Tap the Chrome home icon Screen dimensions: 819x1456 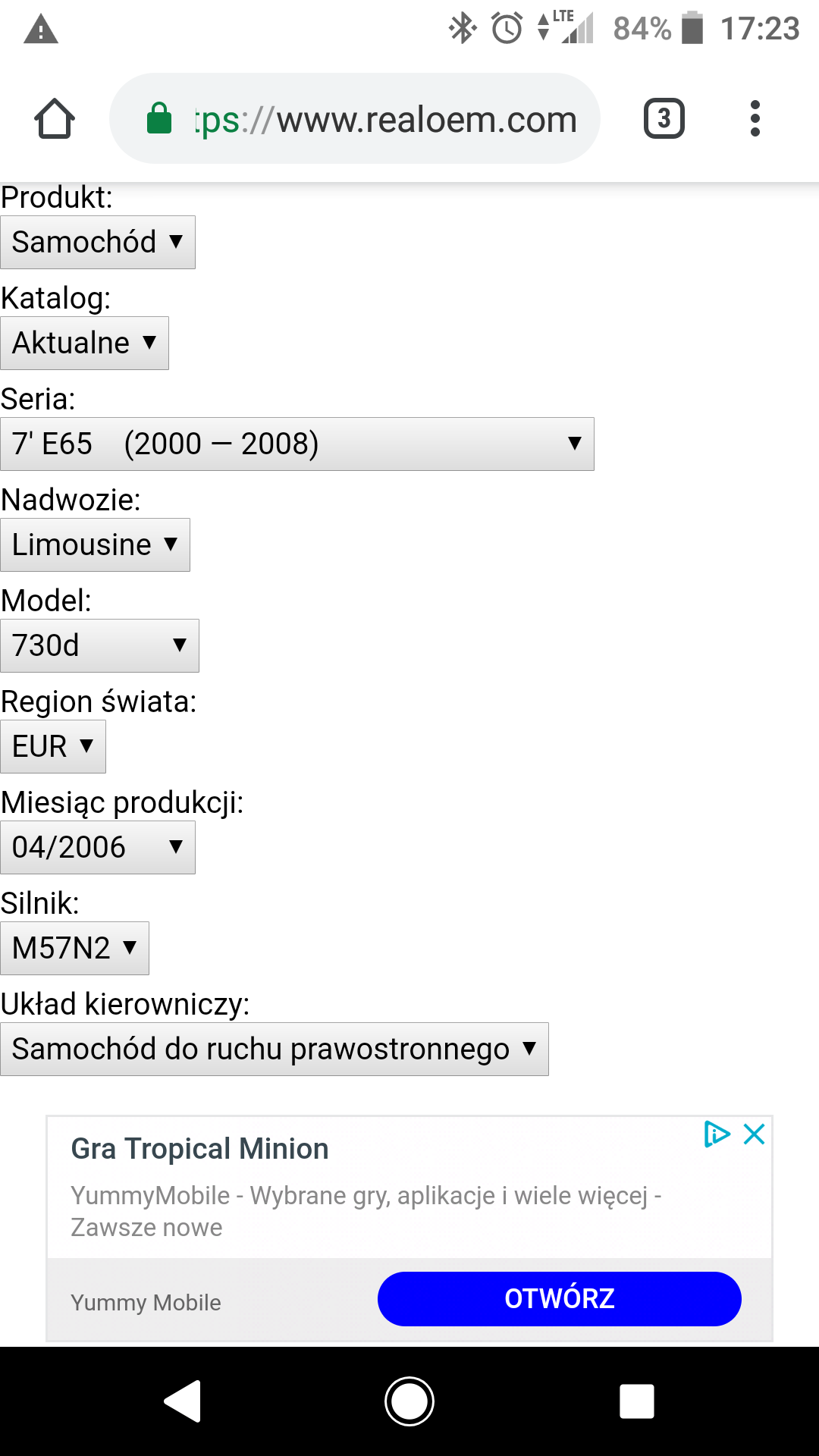[55, 119]
